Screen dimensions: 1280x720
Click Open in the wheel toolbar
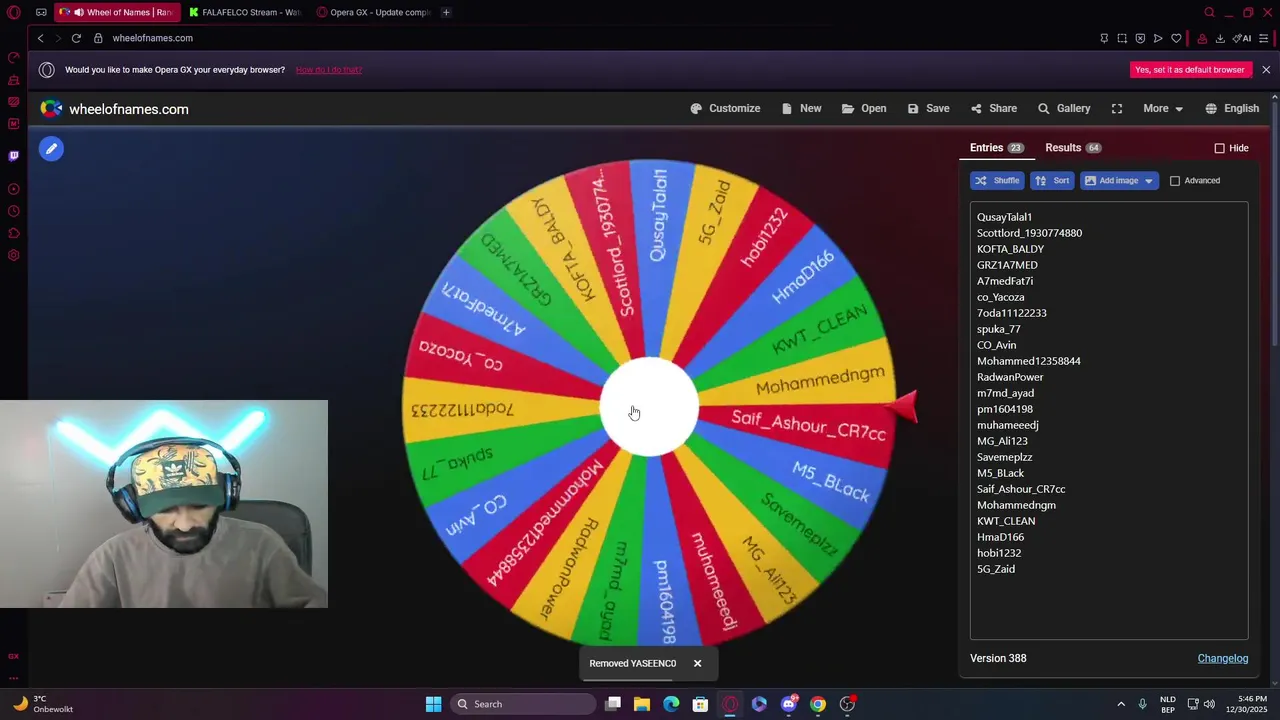(864, 108)
